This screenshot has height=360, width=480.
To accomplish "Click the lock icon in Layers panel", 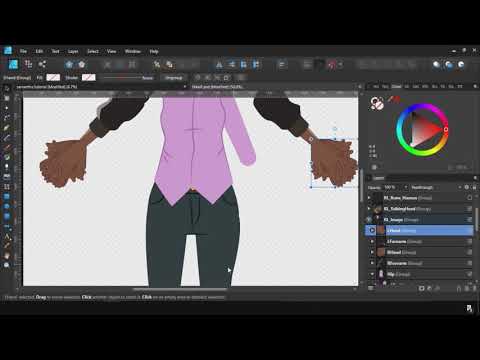I will coord(474,187).
